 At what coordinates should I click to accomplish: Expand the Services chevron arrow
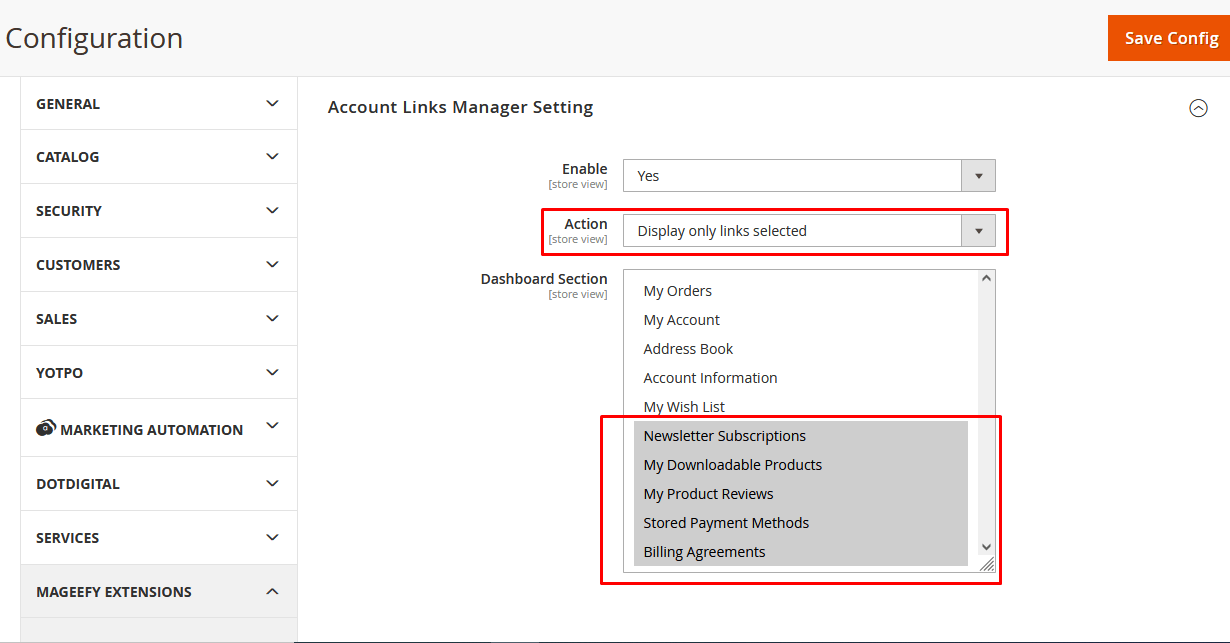click(x=272, y=537)
